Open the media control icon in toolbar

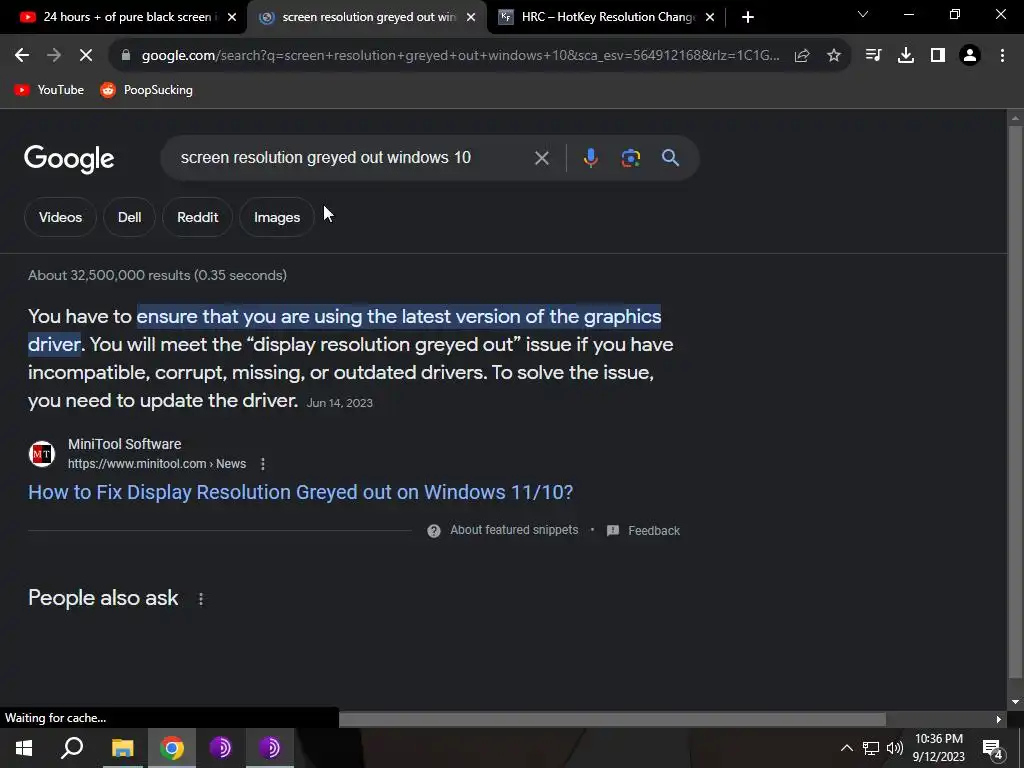click(x=873, y=56)
